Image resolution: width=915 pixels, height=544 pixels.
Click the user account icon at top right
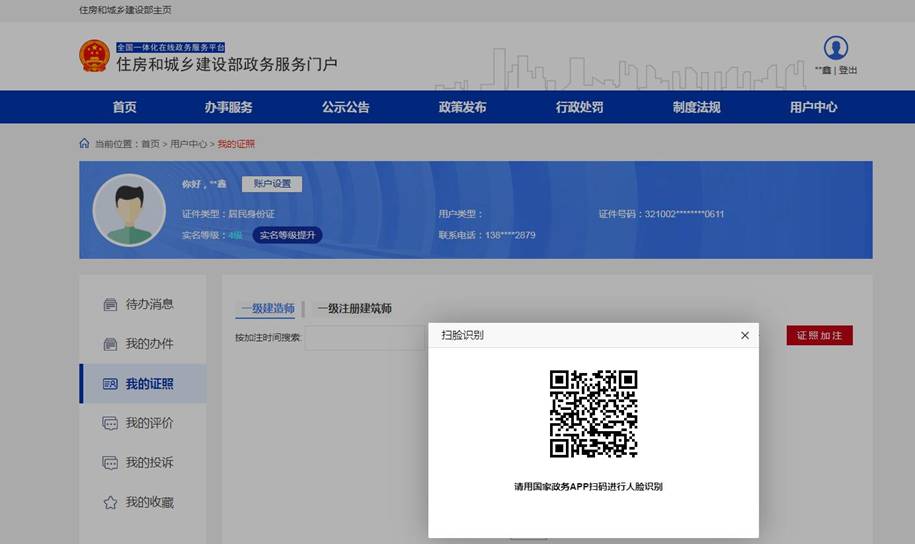(835, 48)
